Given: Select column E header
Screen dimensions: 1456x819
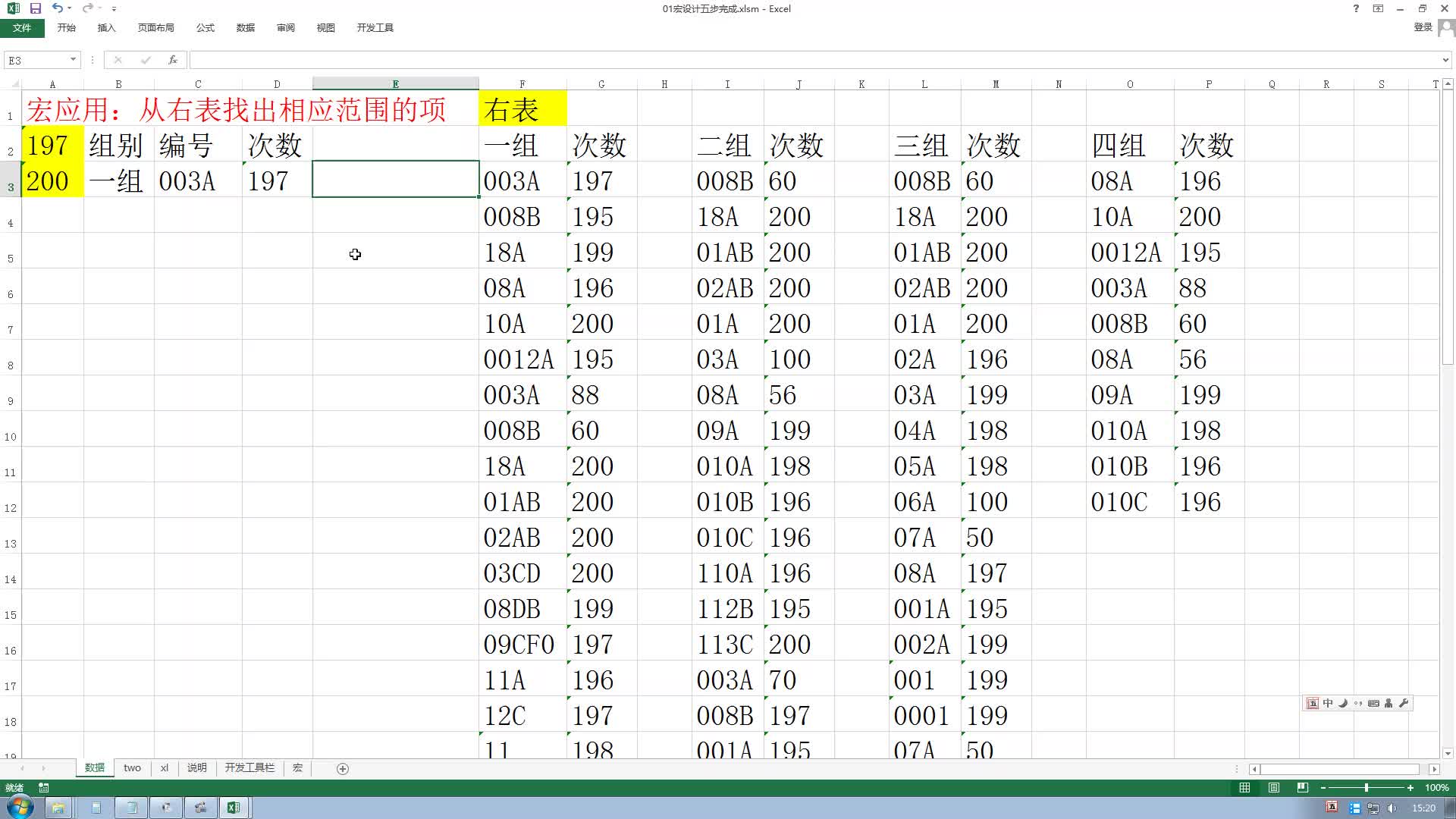Looking at the screenshot, I should pos(395,83).
